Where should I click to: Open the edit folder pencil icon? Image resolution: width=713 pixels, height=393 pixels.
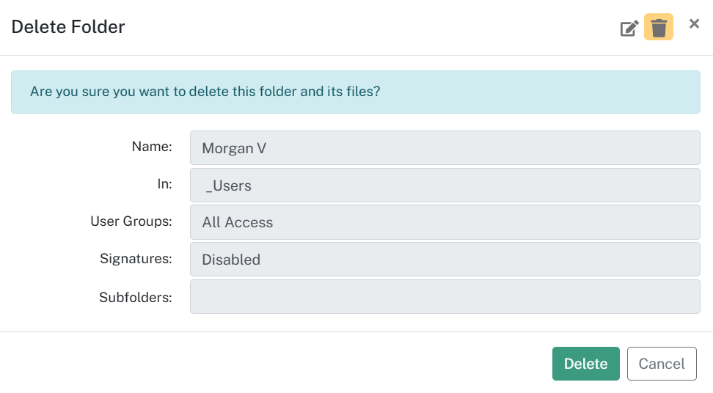[629, 28]
